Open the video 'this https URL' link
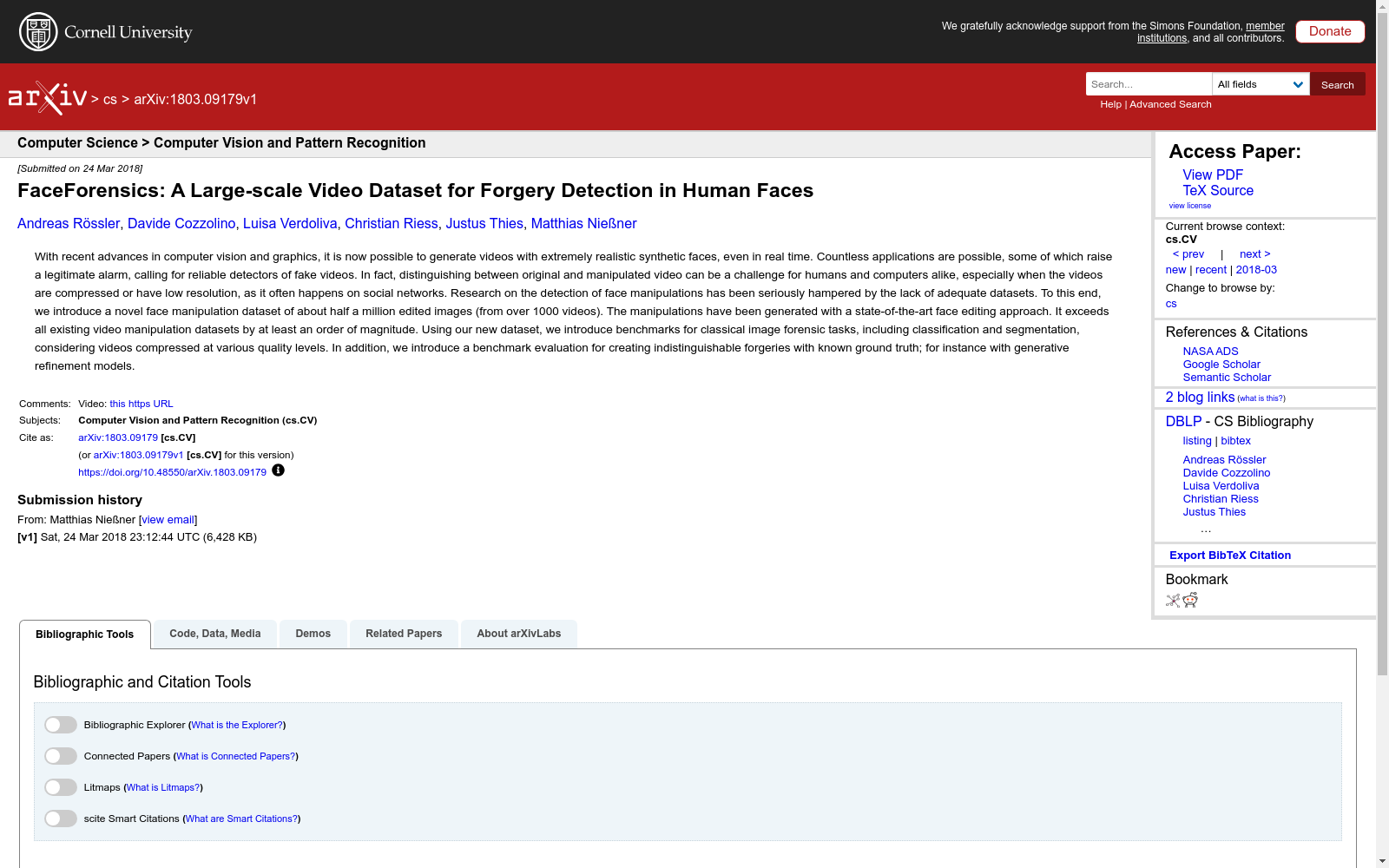 click(142, 404)
